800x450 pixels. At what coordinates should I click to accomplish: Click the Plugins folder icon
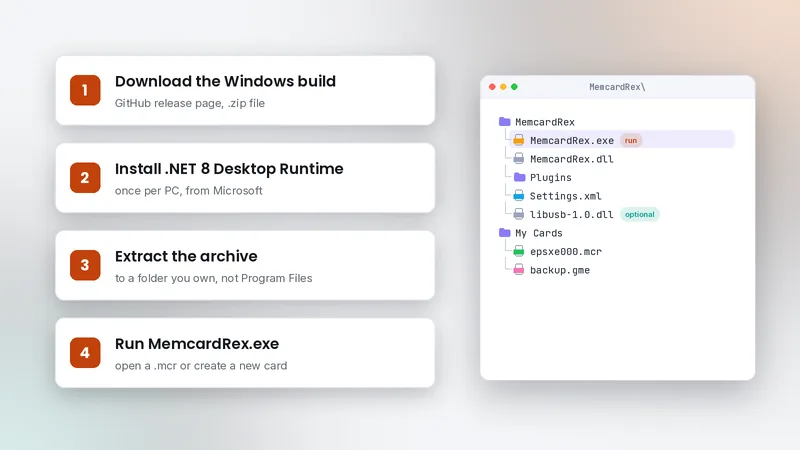coord(519,177)
